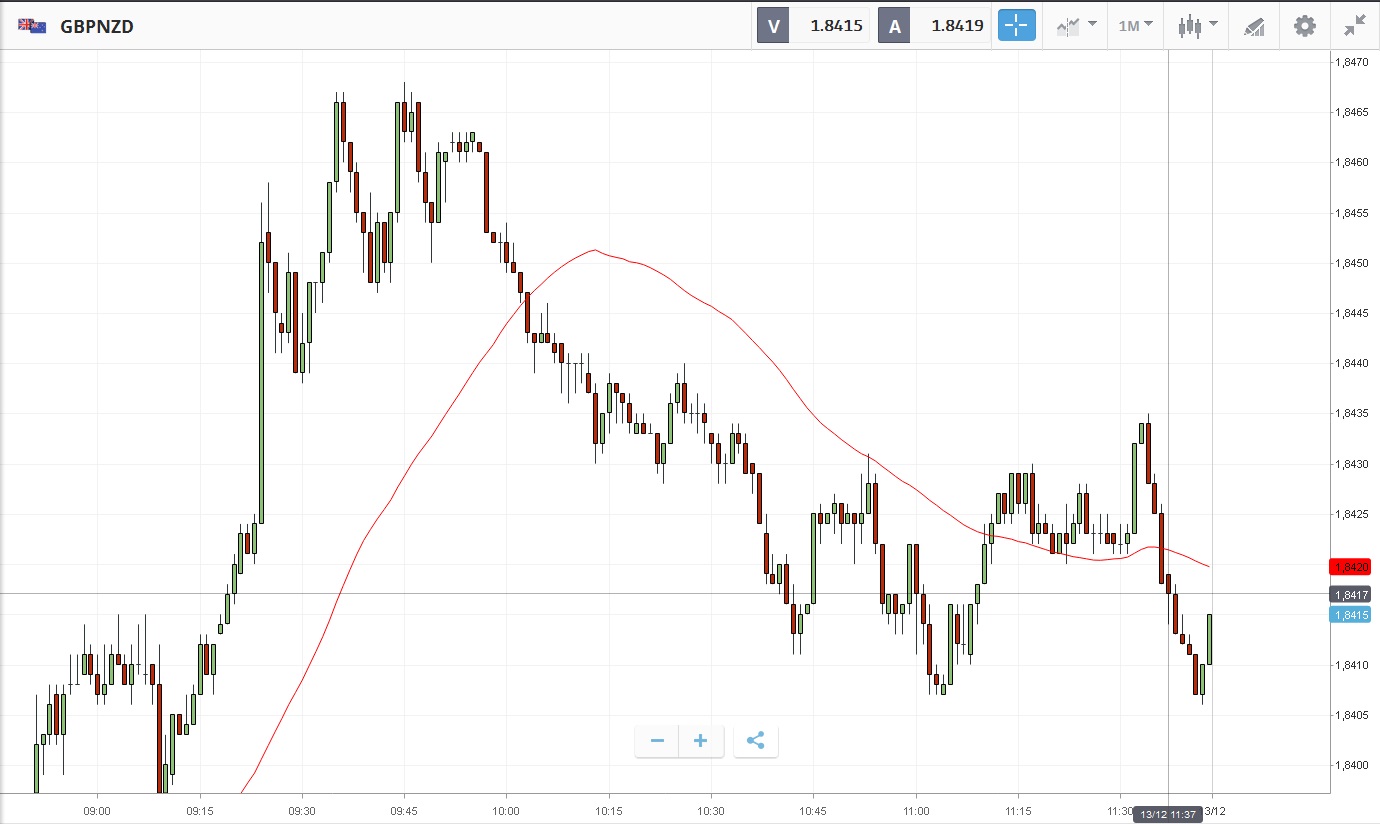
Task: Select the drawing tools icon
Action: tap(1254, 26)
